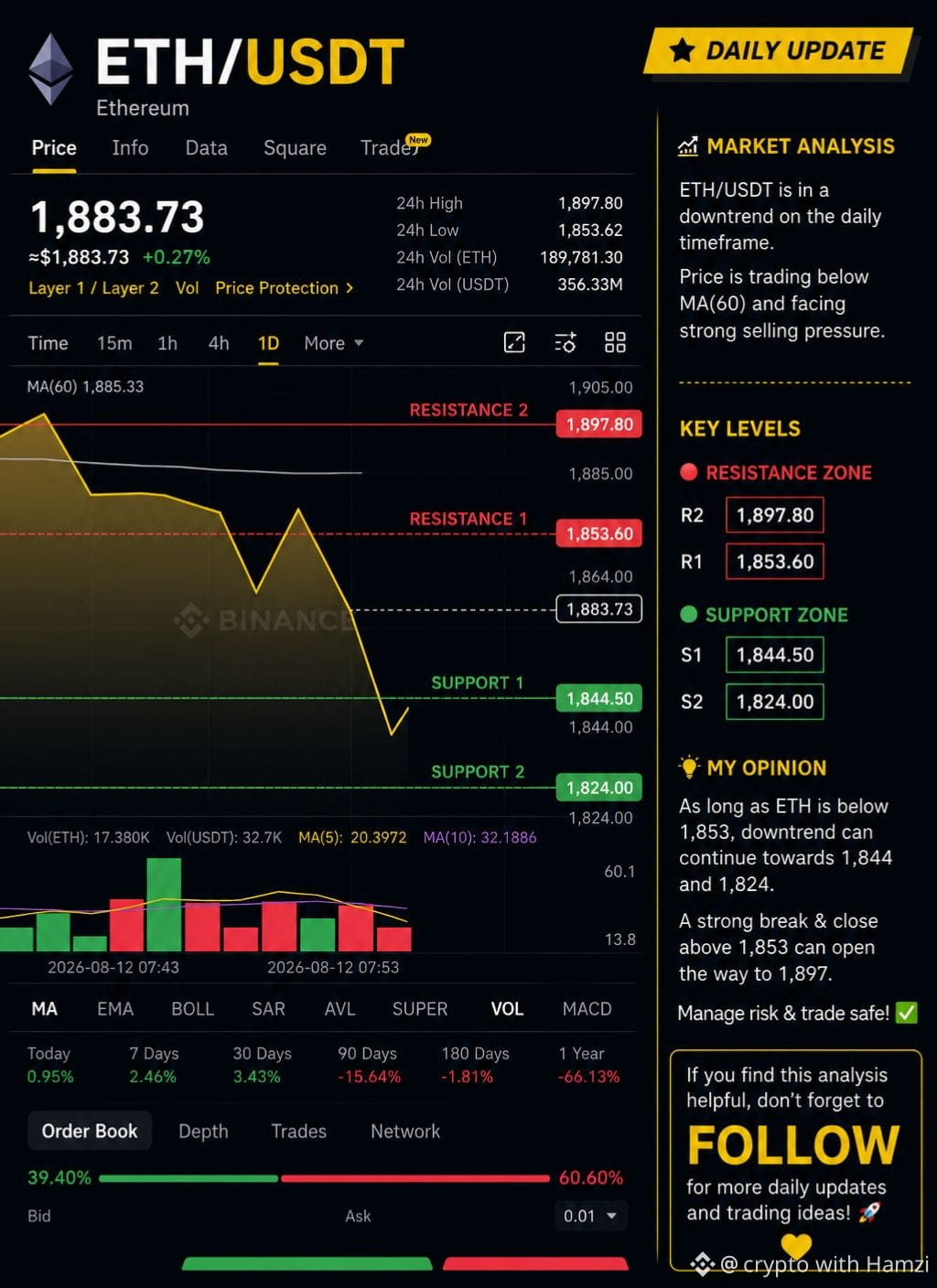Click the Ethereum diamond logo icon

click(x=50, y=69)
